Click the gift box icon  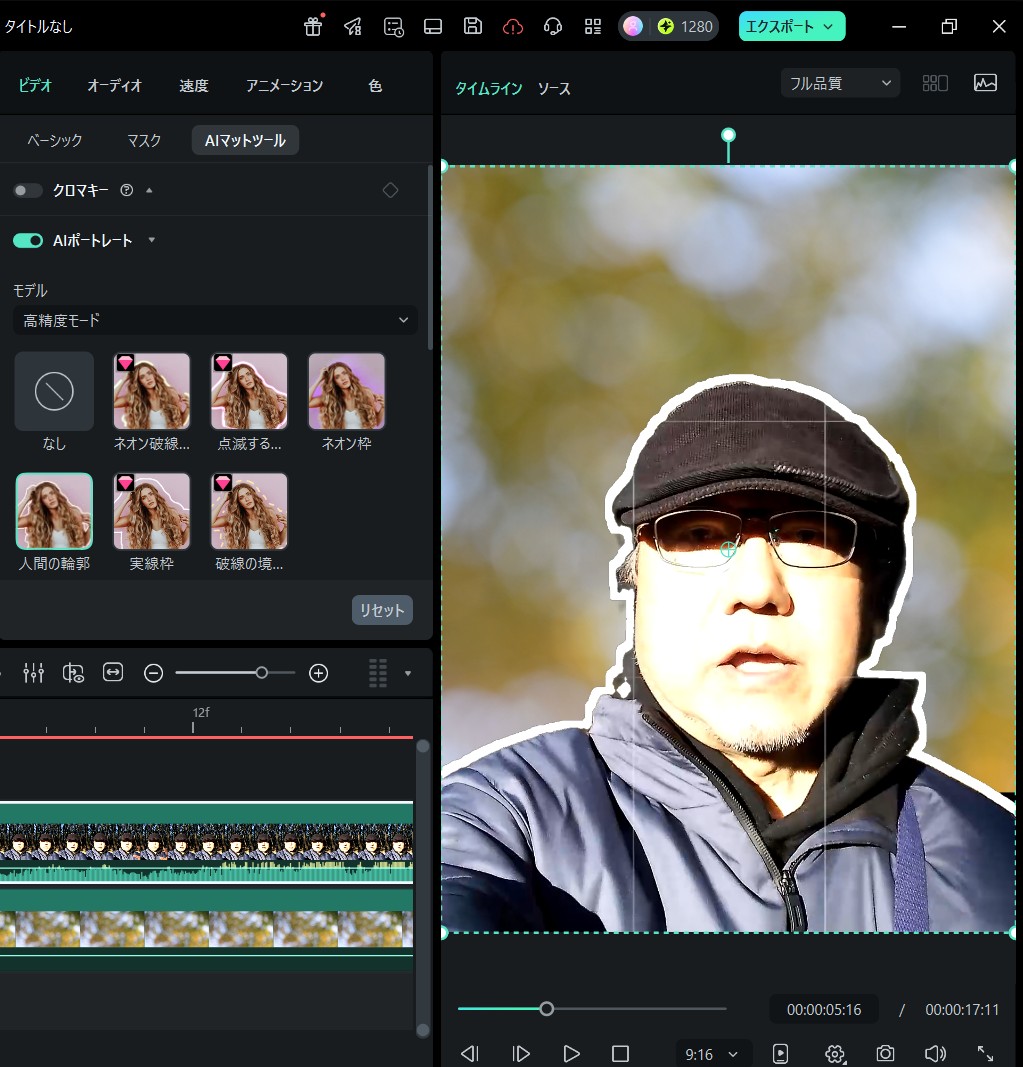pos(313,27)
